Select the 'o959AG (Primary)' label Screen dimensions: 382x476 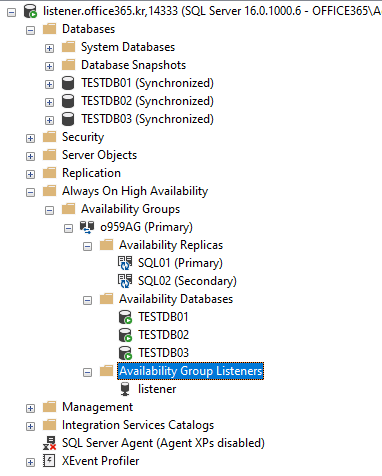coord(146,227)
